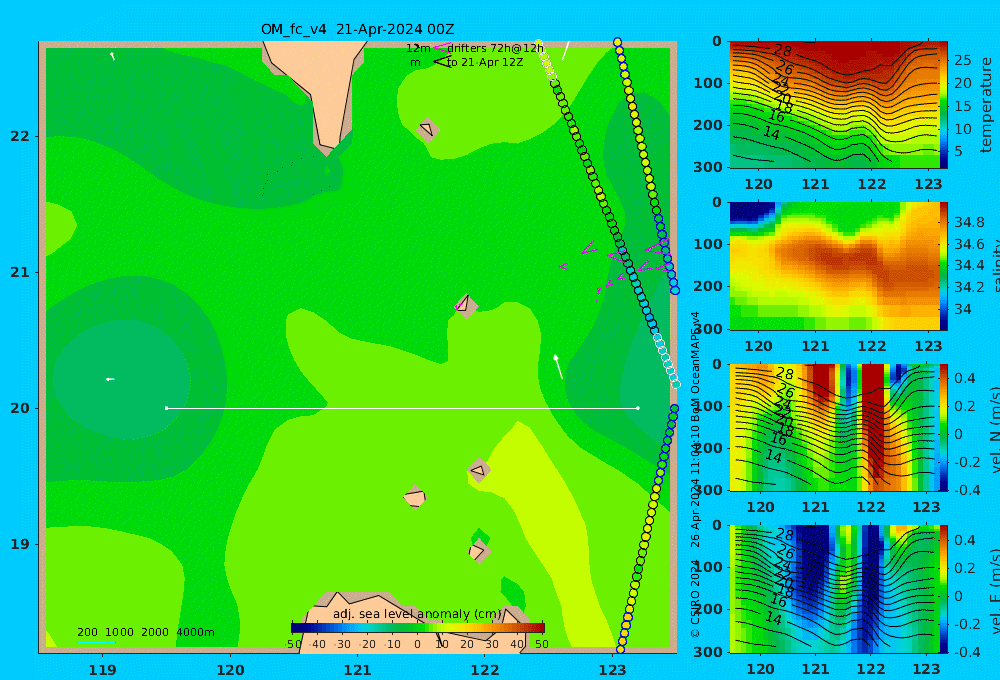Select the 'drifters 72h@12h' legend text

pos(496,48)
